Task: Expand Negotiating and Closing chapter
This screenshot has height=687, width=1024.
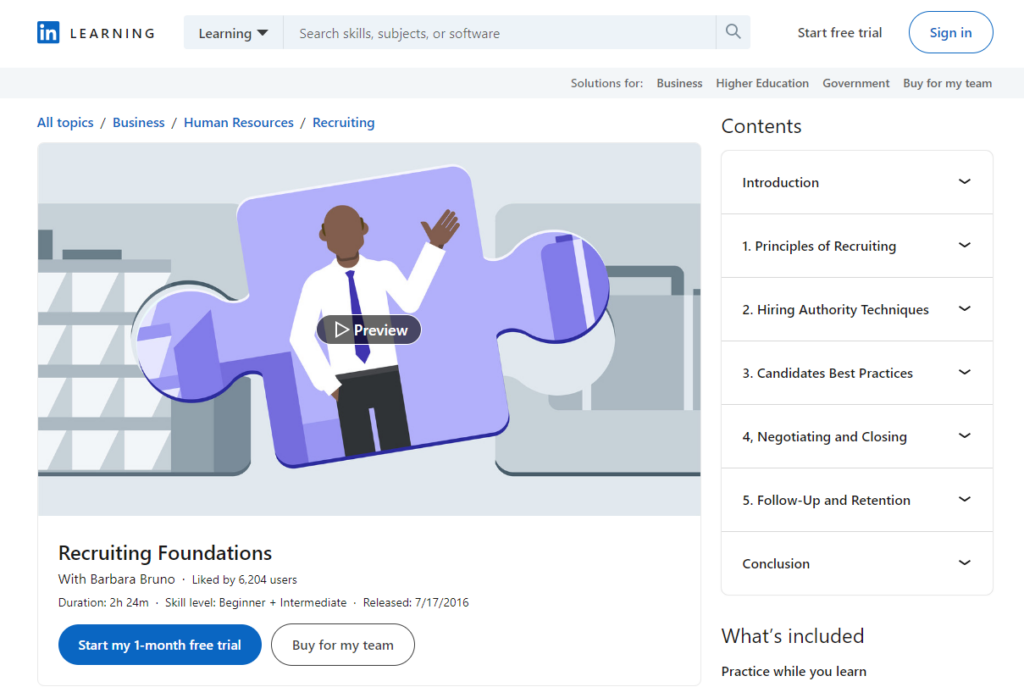Action: (857, 436)
